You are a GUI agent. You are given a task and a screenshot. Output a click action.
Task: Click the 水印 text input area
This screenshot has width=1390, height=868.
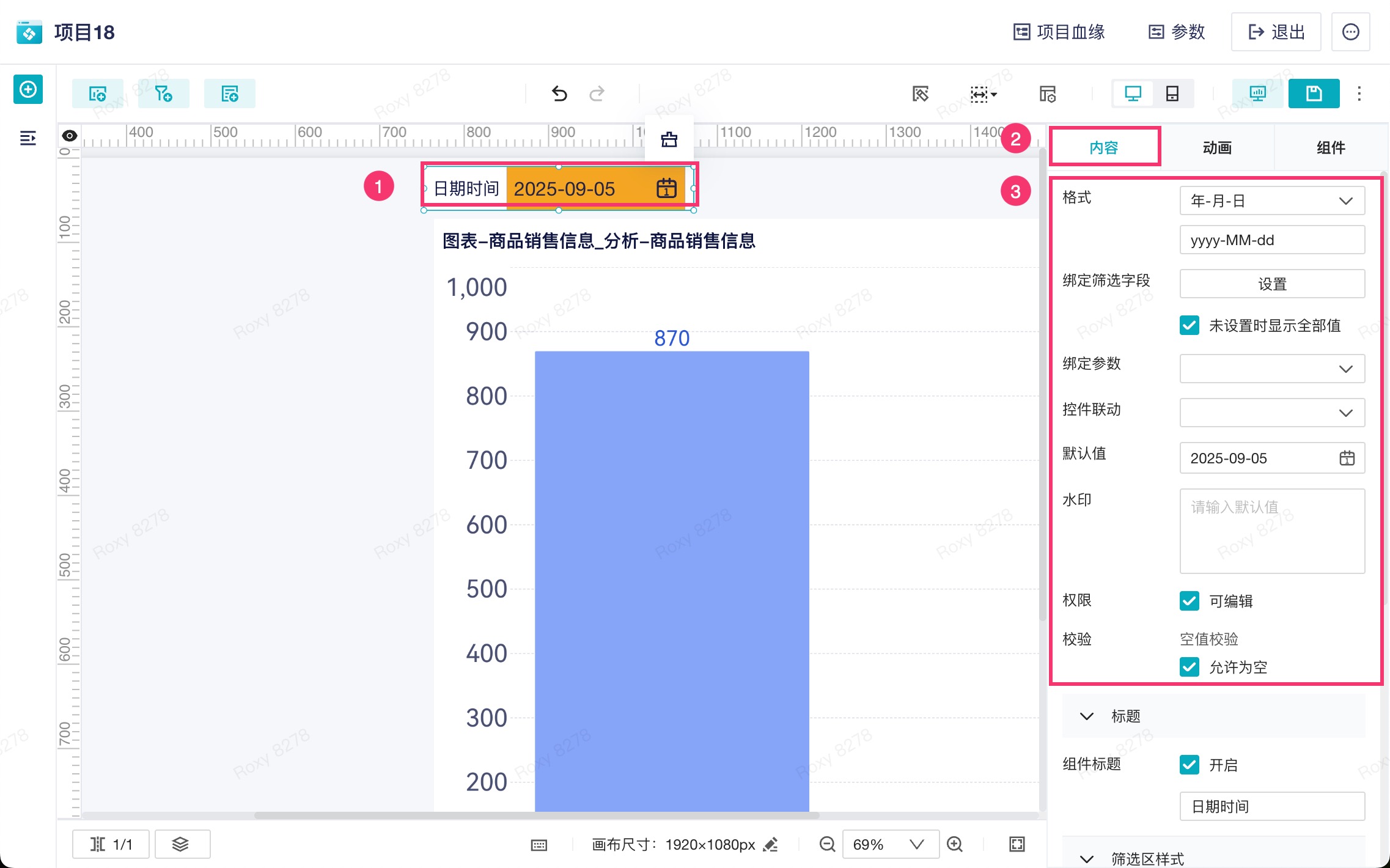1271,531
